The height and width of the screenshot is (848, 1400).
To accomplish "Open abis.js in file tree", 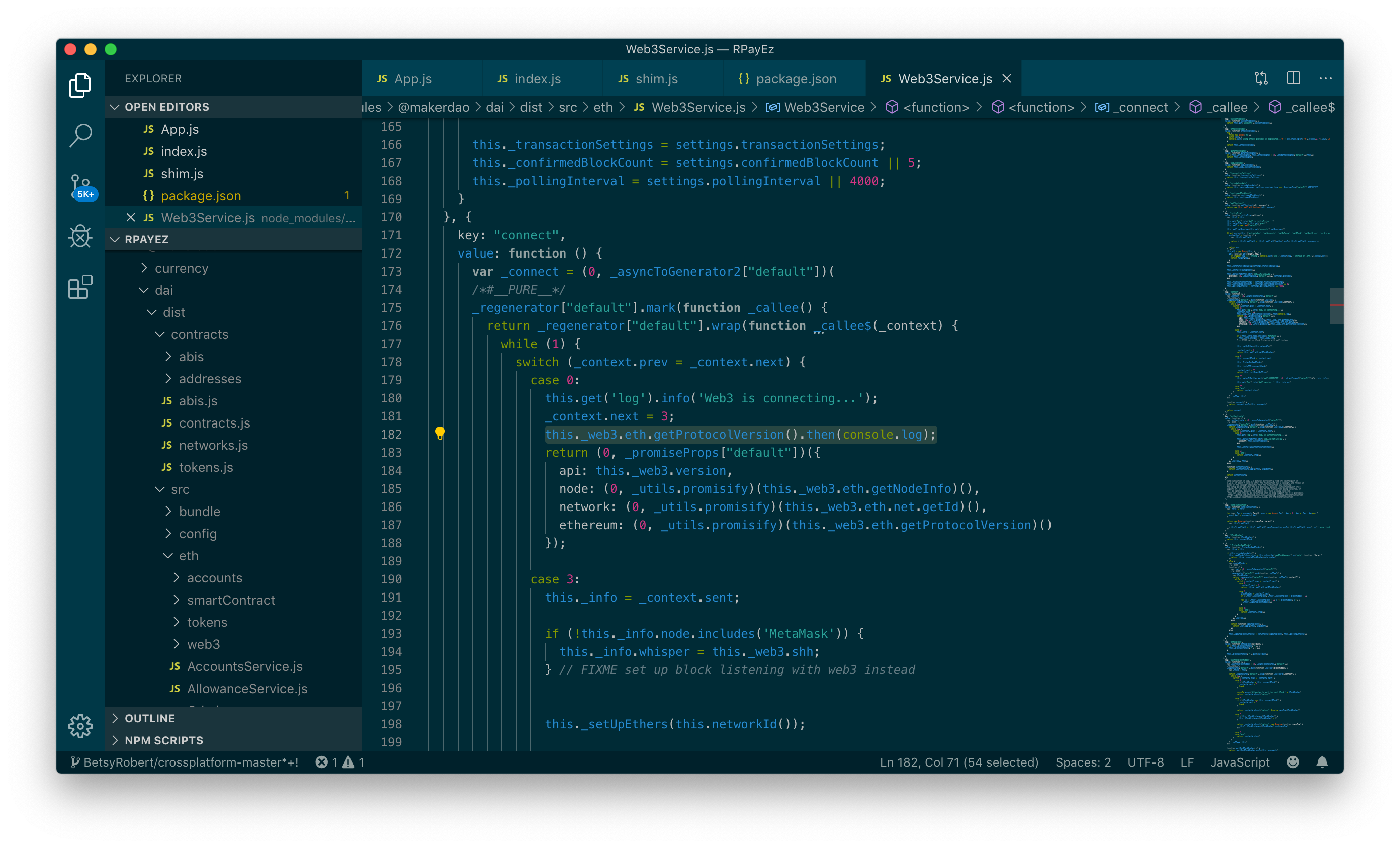I will 233,401.
